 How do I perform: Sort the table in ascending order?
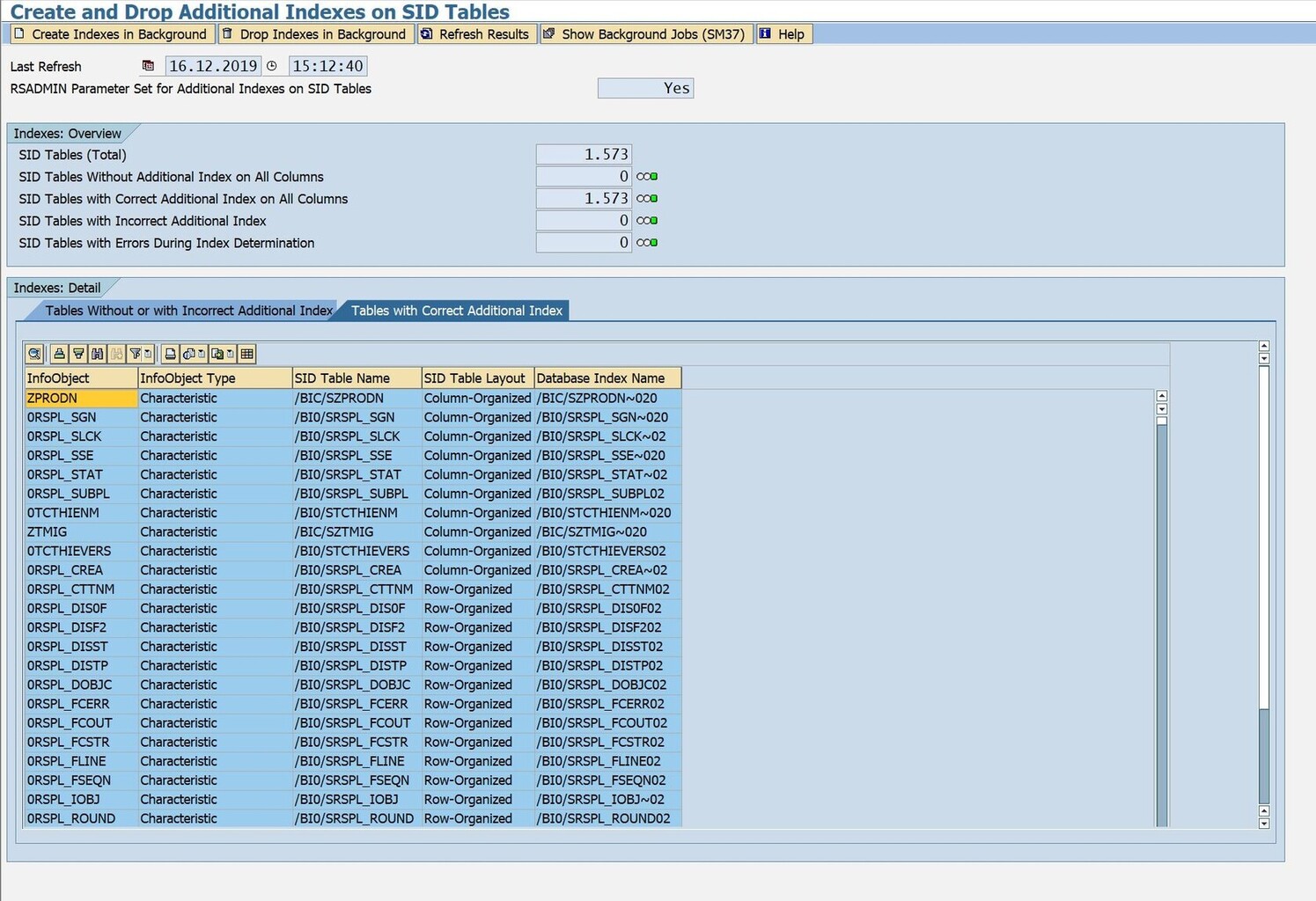pos(59,354)
